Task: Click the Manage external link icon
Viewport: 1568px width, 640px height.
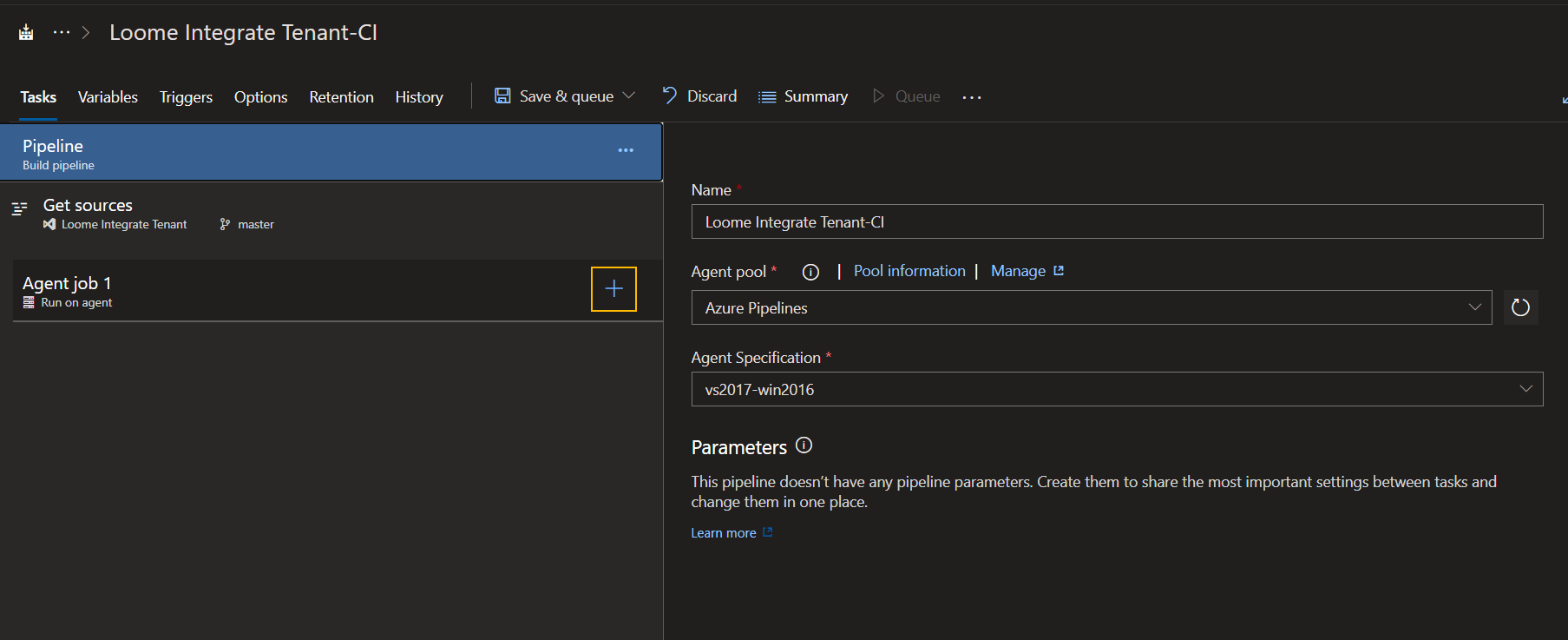Action: tap(1059, 271)
